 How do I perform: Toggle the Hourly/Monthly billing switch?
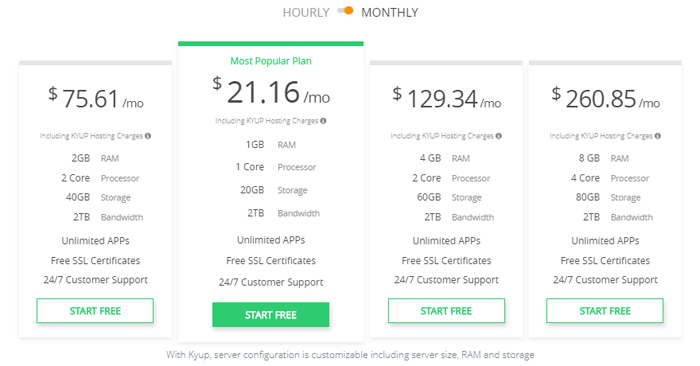pyautogui.click(x=345, y=11)
